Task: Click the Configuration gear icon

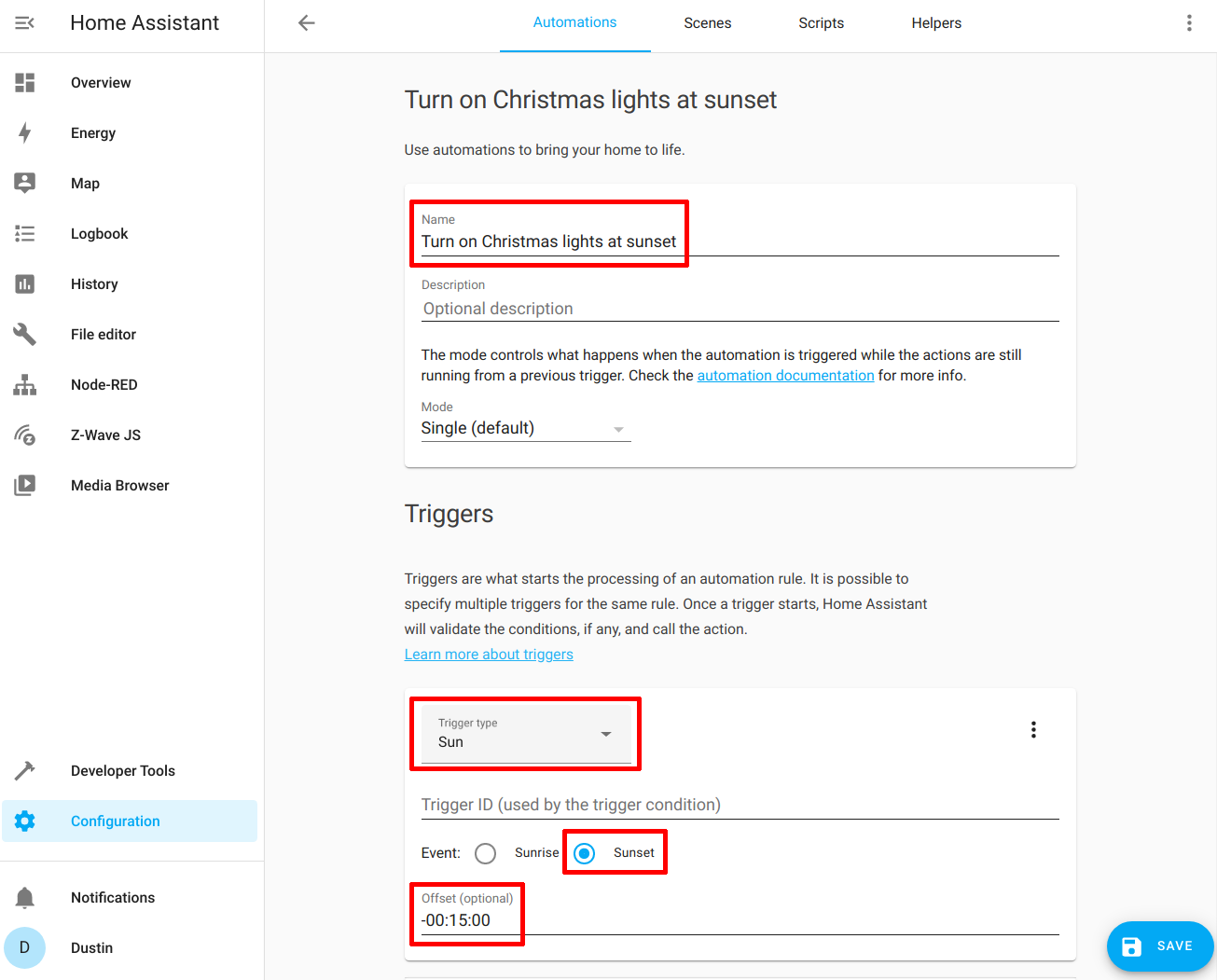Action: [x=25, y=821]
